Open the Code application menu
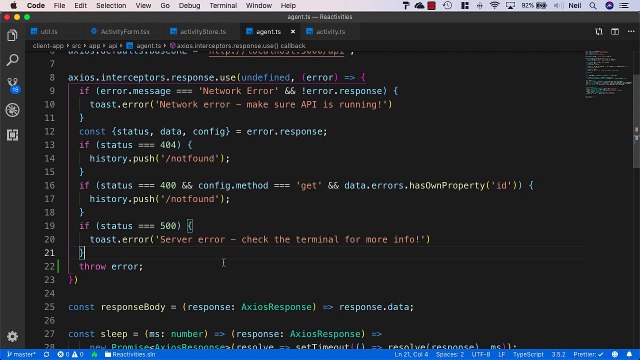 [36, 5]
